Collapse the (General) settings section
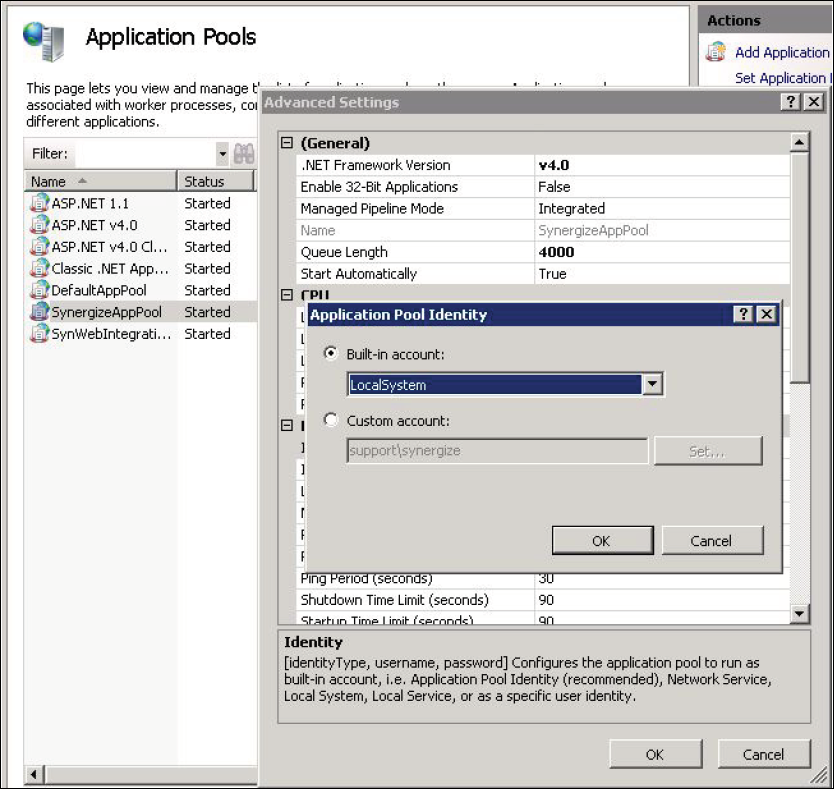Viewport: 834px width, 789px height. pos(287,143)
